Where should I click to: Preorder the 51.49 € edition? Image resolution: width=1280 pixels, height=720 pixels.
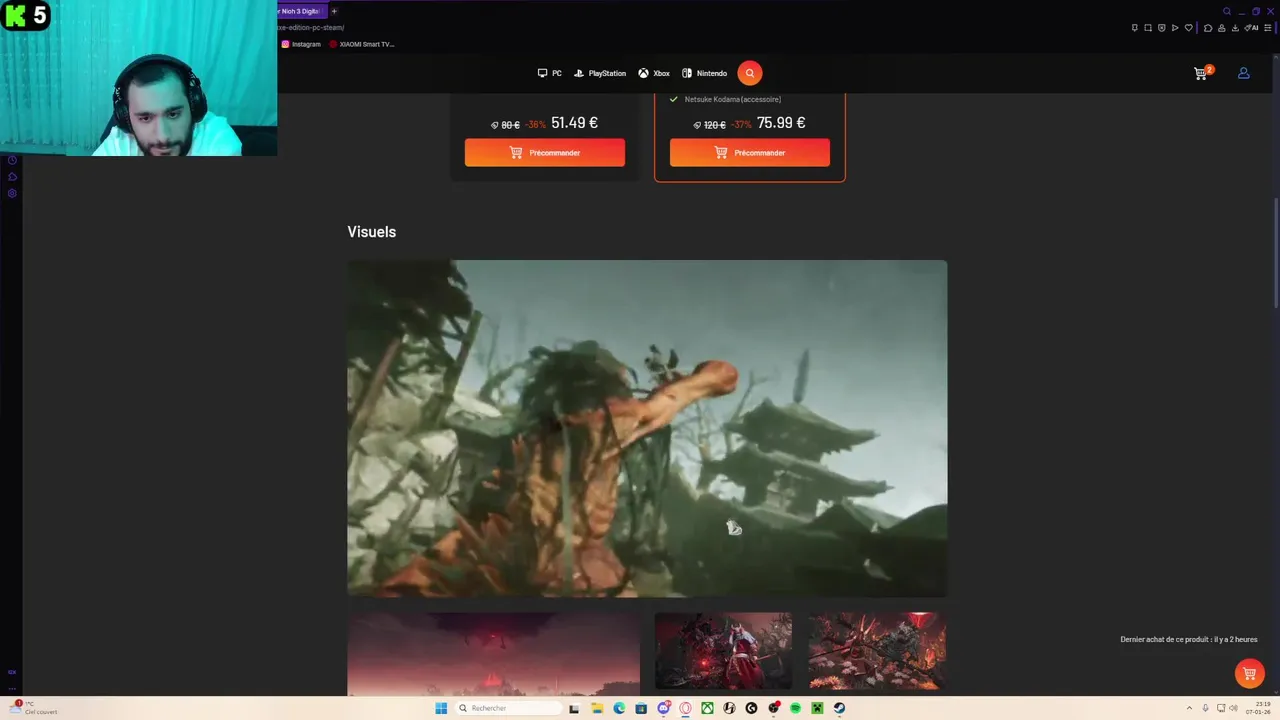(545, 153)
